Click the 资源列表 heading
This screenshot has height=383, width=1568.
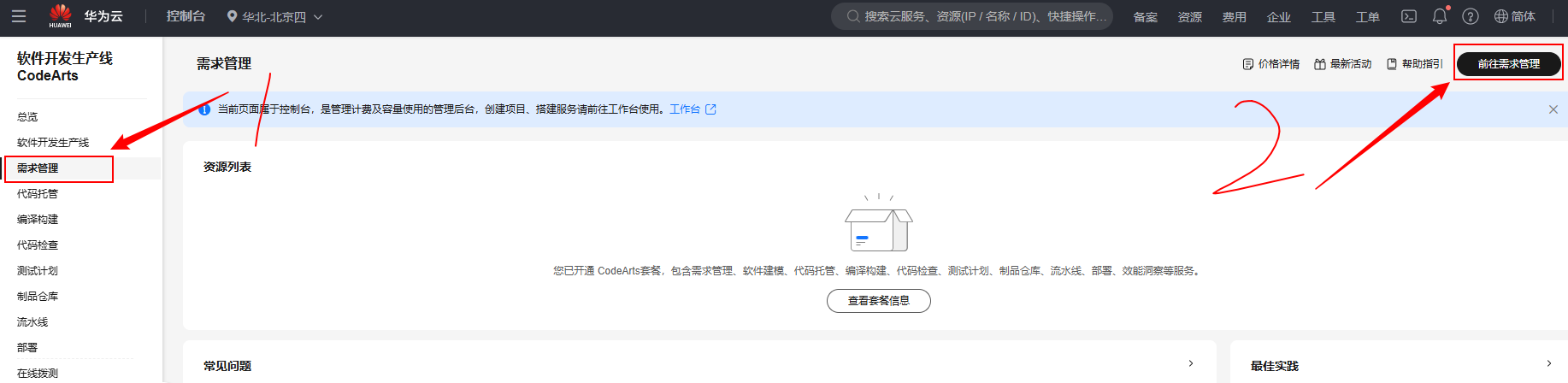click(227, 167)
